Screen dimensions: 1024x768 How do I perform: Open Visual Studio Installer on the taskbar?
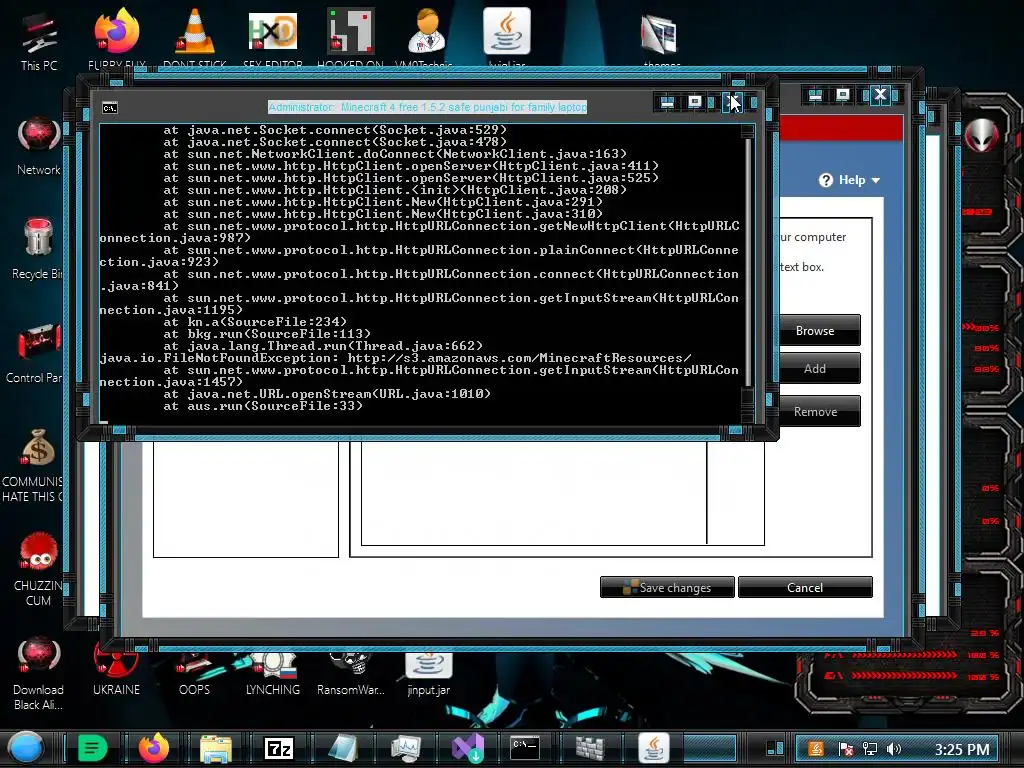coord(468,748)
